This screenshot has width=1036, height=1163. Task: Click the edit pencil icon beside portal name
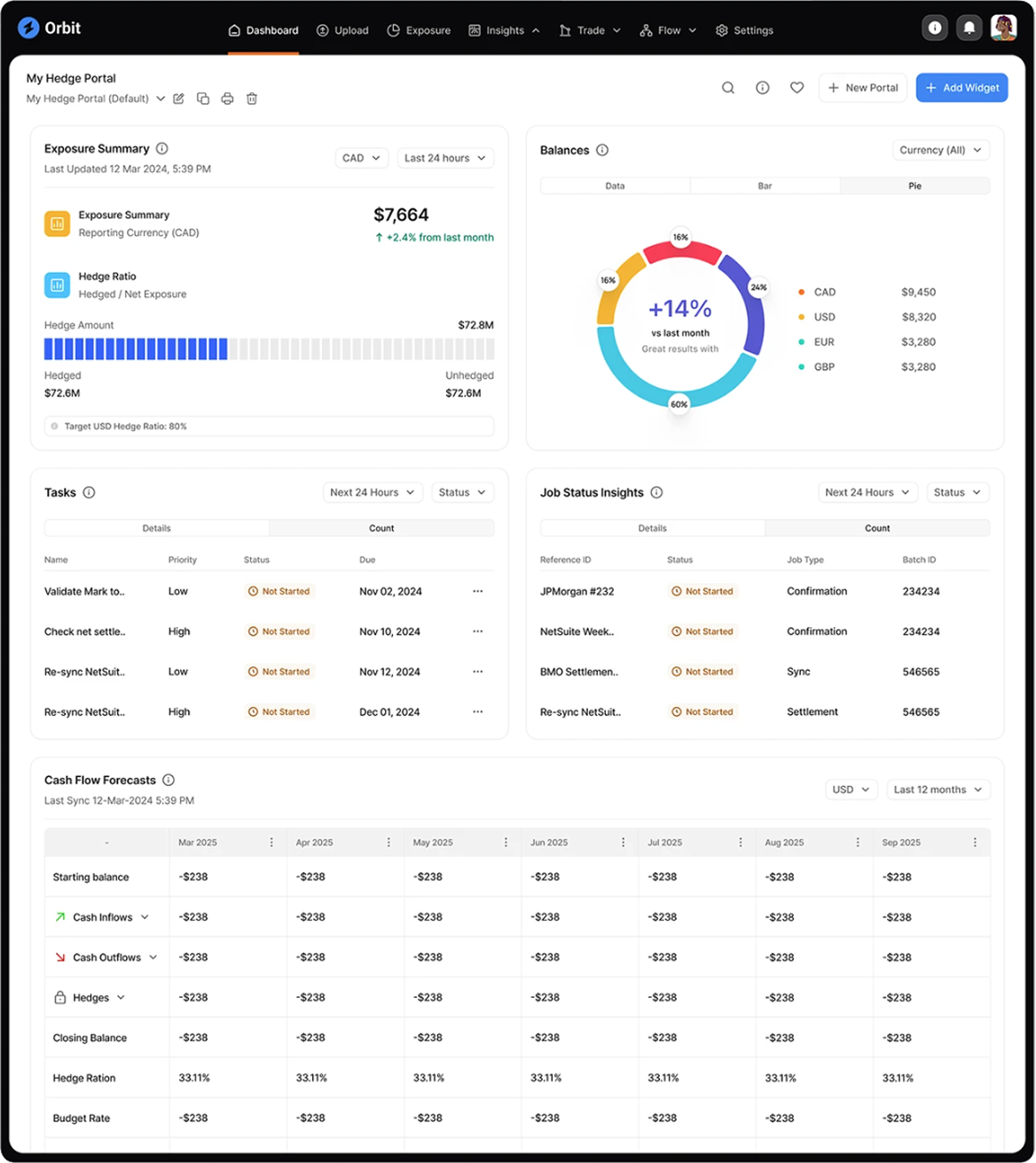(179, 98)
